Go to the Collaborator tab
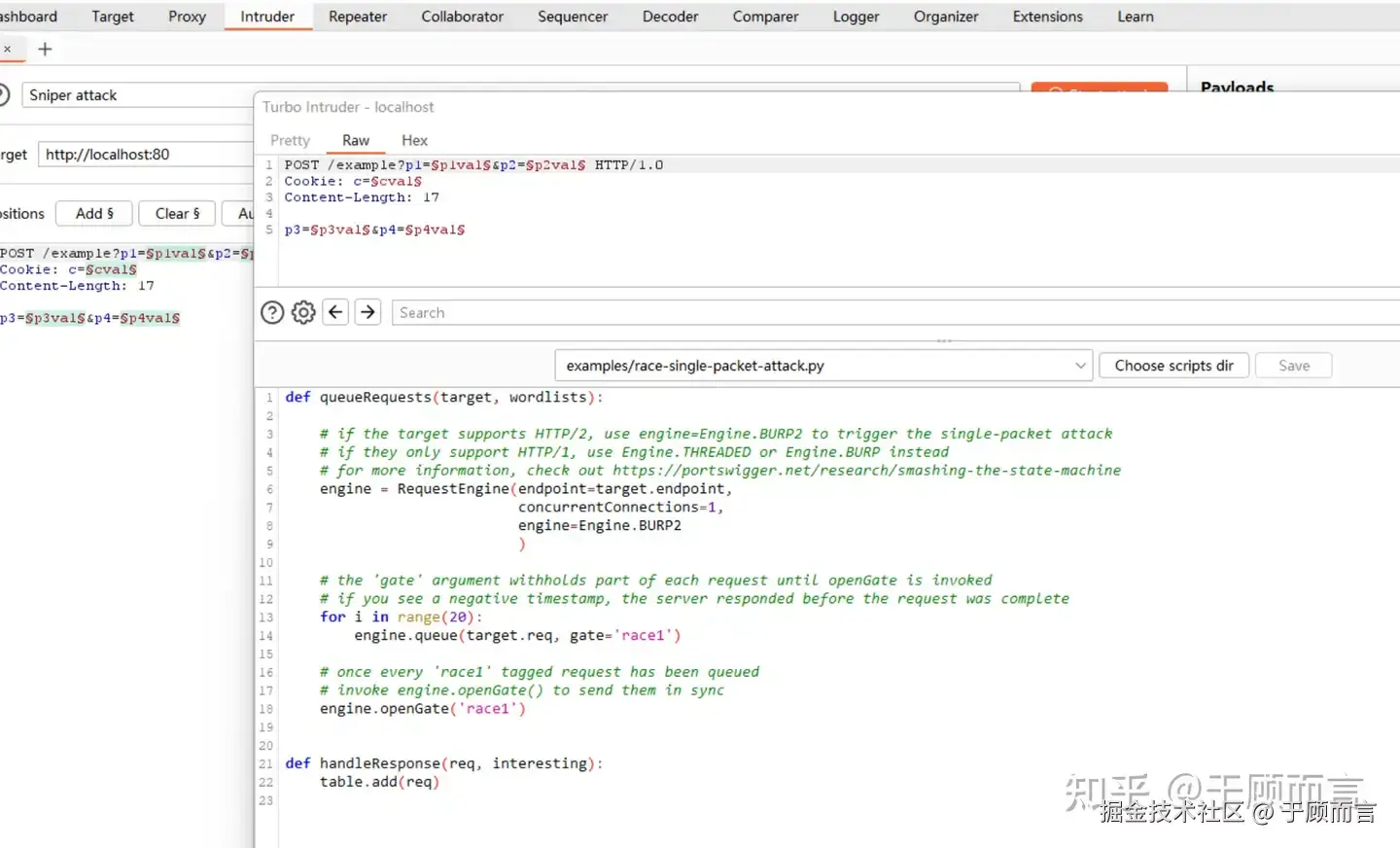Viewport: 1400px width, 848px height. [462, 17]
